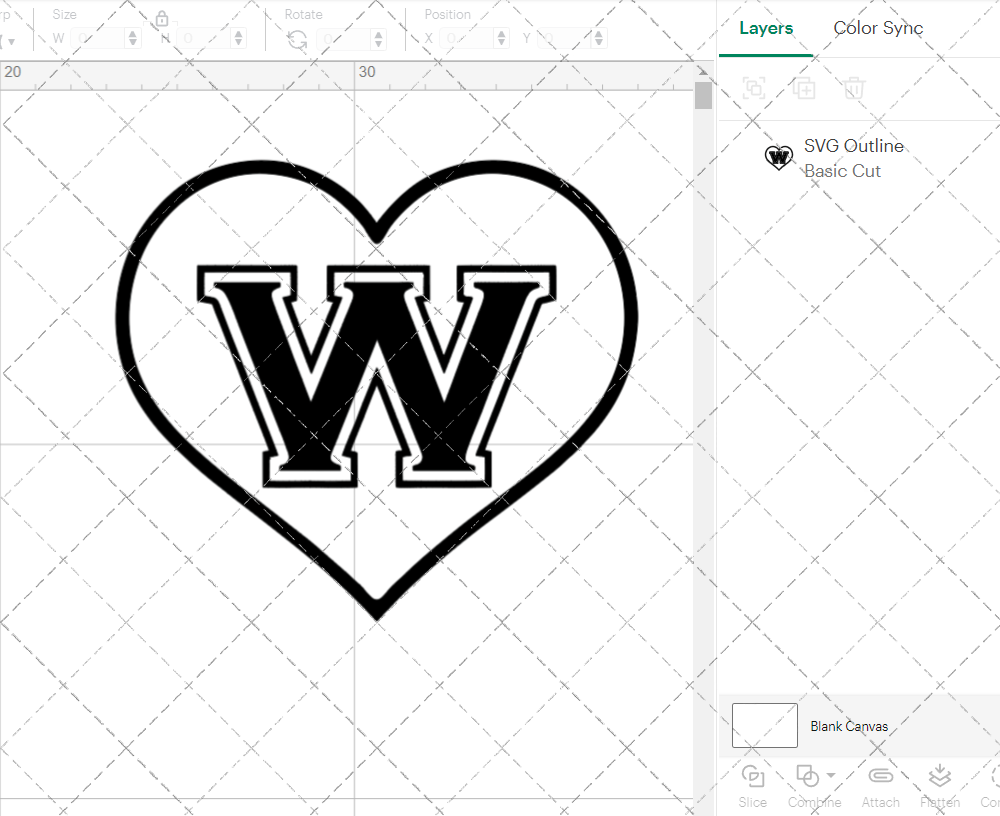This screenshot has width=1000, height=816.
Task: Click the Slice tool icon
Action: (x=753, y=776)
